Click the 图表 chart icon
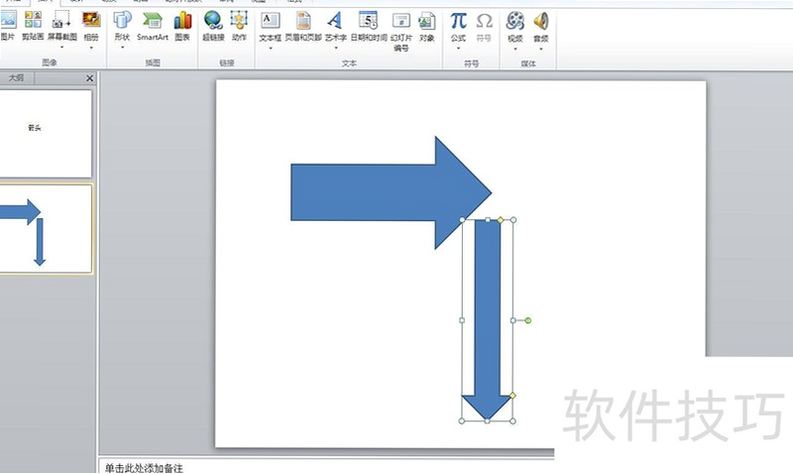Image resolution: width=793 pixels, height=474 pixels. [x=182, y=27]
